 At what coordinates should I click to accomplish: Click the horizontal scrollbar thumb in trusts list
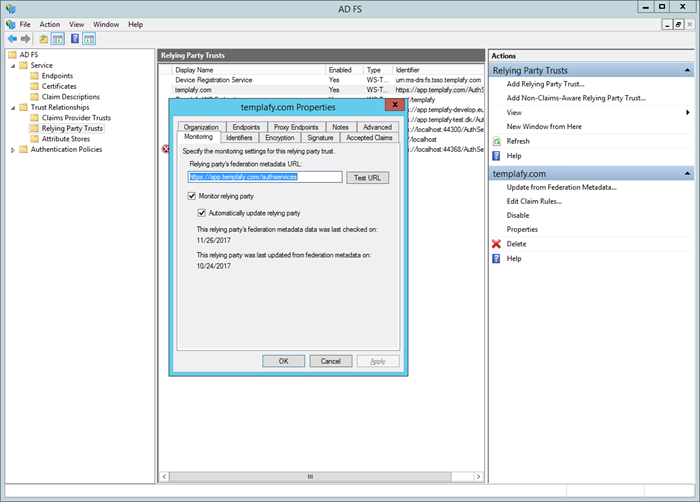tap(310, 477)
